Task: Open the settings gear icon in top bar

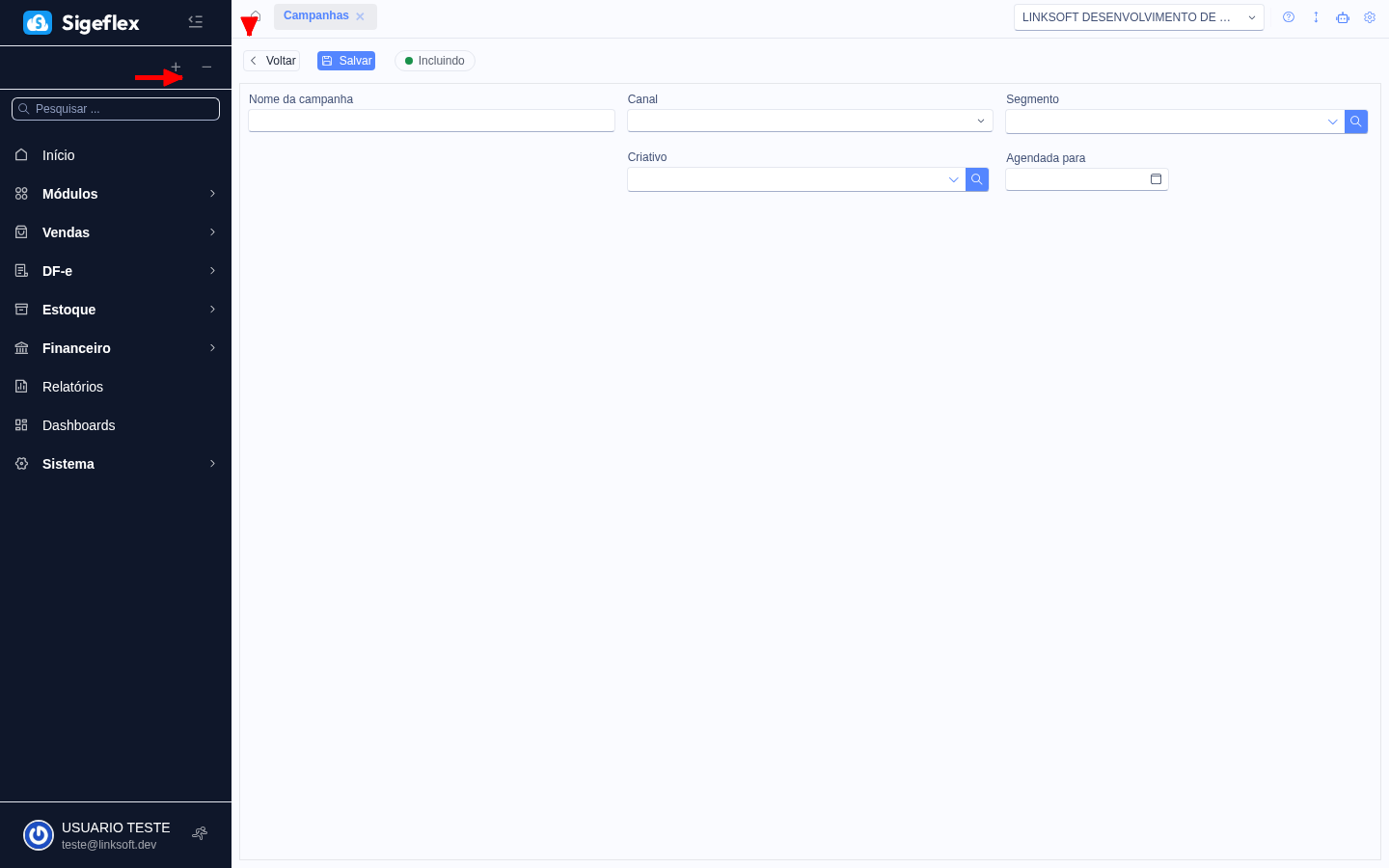Action: pos(1370,17)
